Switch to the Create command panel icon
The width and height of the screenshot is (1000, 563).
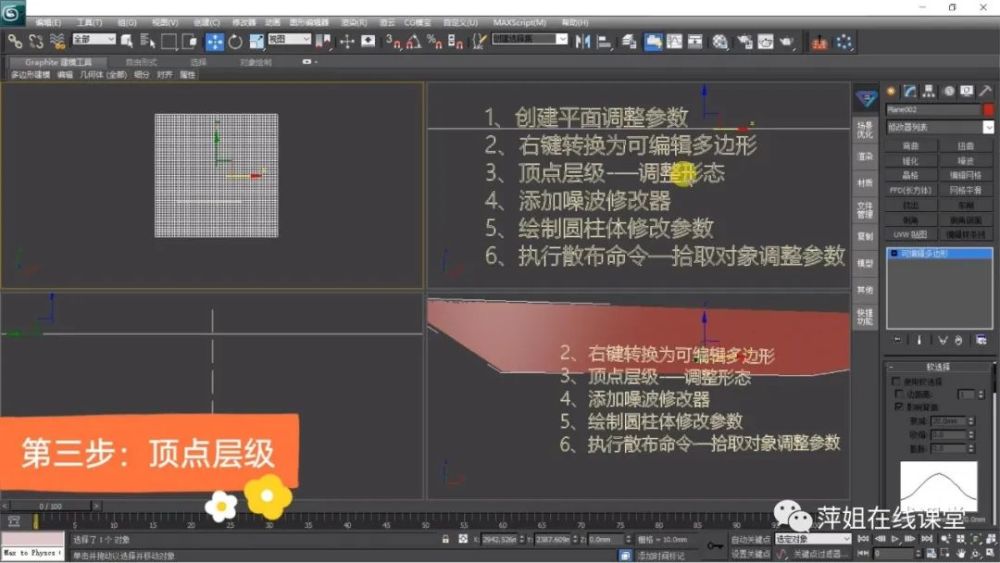[x=892, y=91]
